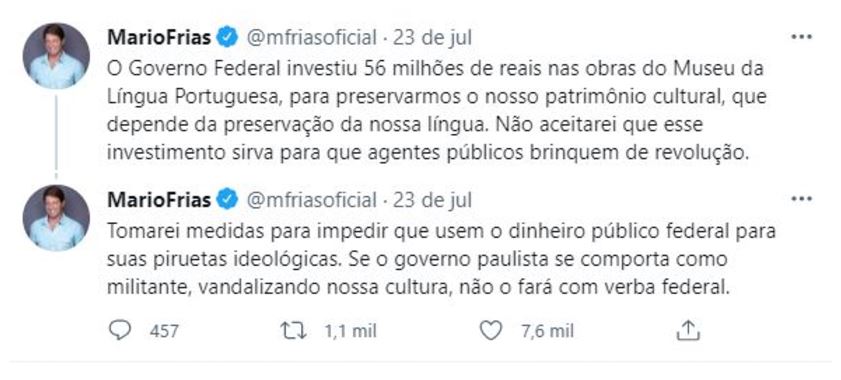Screen dimensions: 841x380
Task: Click MarioFrias name on second tweet
Action: [x=159, y=200]
